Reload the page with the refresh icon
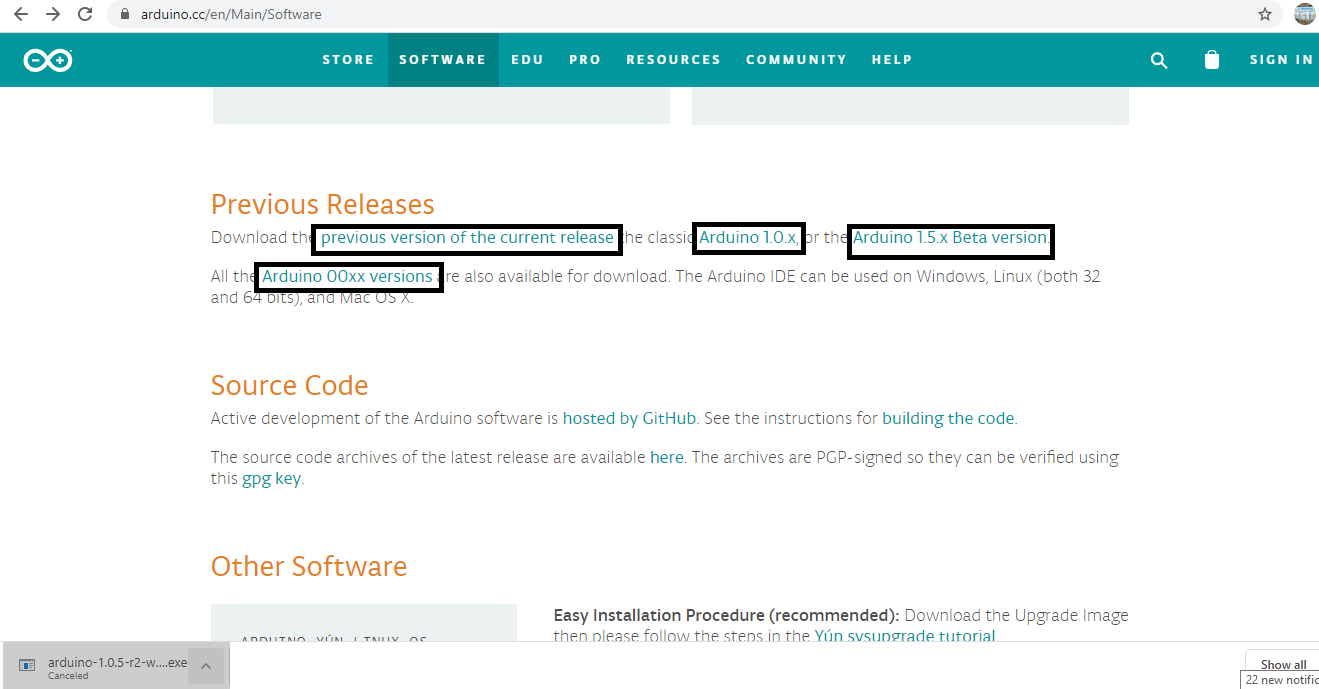The height and width of the screenshot is (689, 1319). click(85, 14)
